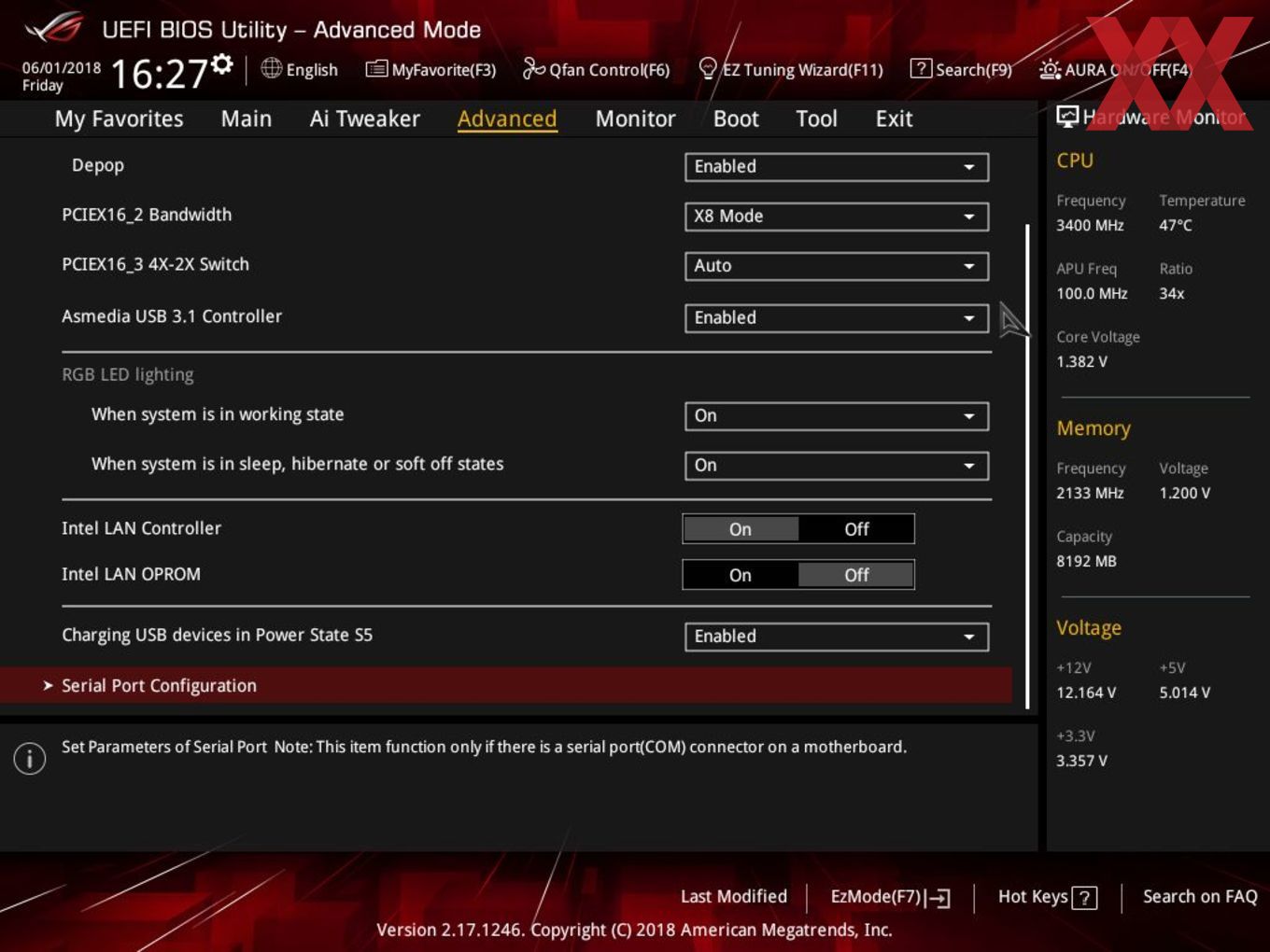Click the +12V reading 12.164 V

pyautogui.click(x=1086, y=693)
